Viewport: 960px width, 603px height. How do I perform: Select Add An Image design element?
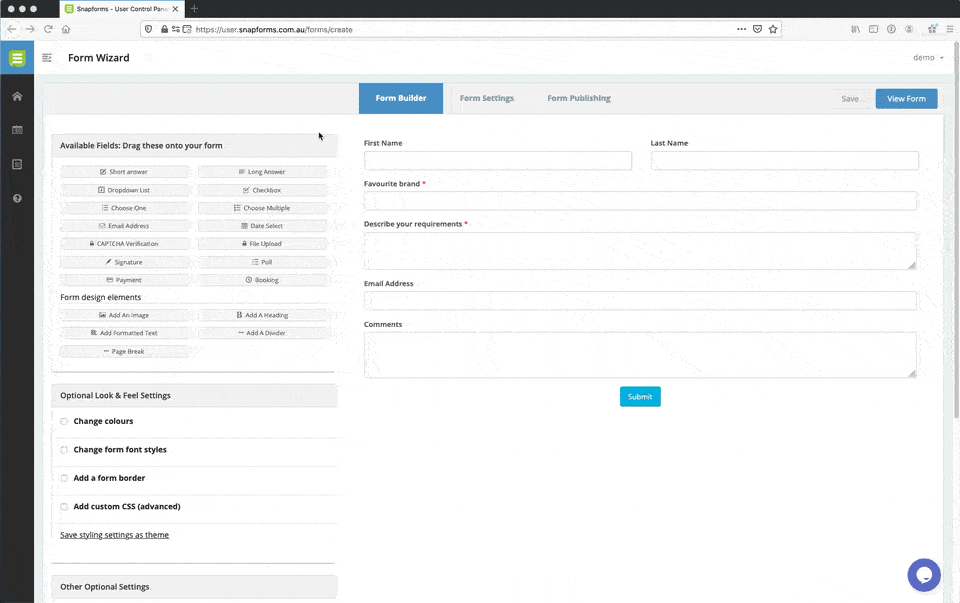point(124,315)
